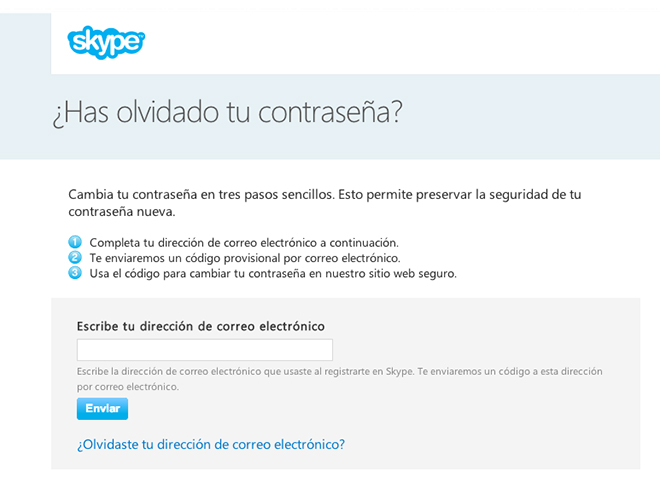
Task: Click the Skype logo
Action: [x=106, y=41]
